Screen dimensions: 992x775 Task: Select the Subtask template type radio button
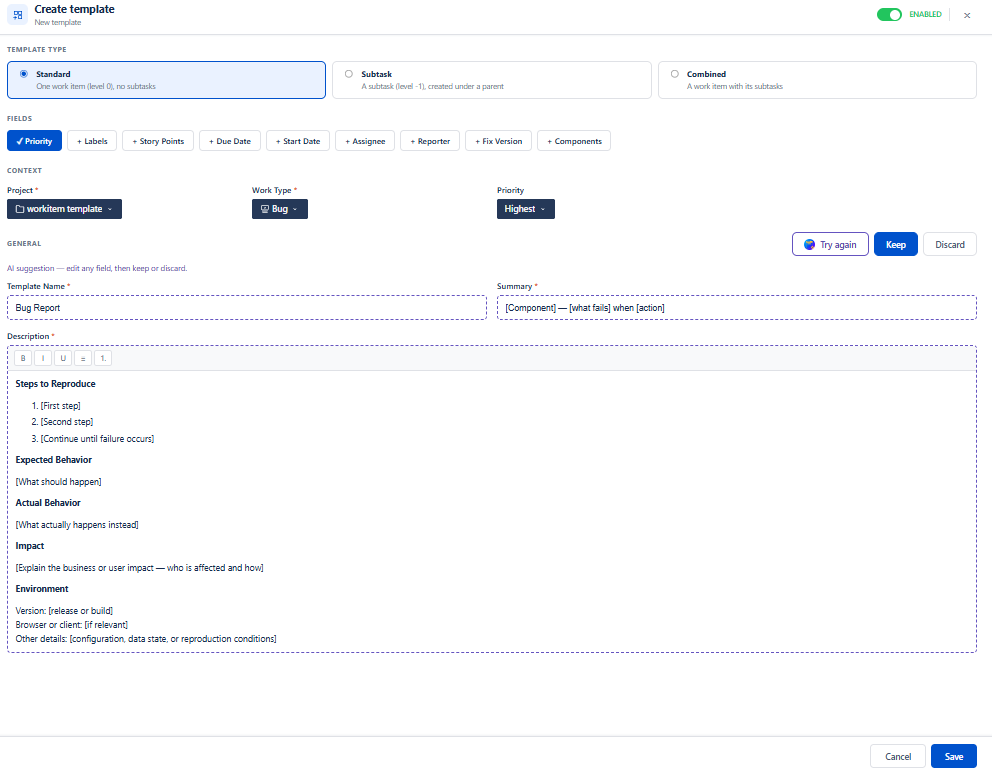tap(349, 74)
